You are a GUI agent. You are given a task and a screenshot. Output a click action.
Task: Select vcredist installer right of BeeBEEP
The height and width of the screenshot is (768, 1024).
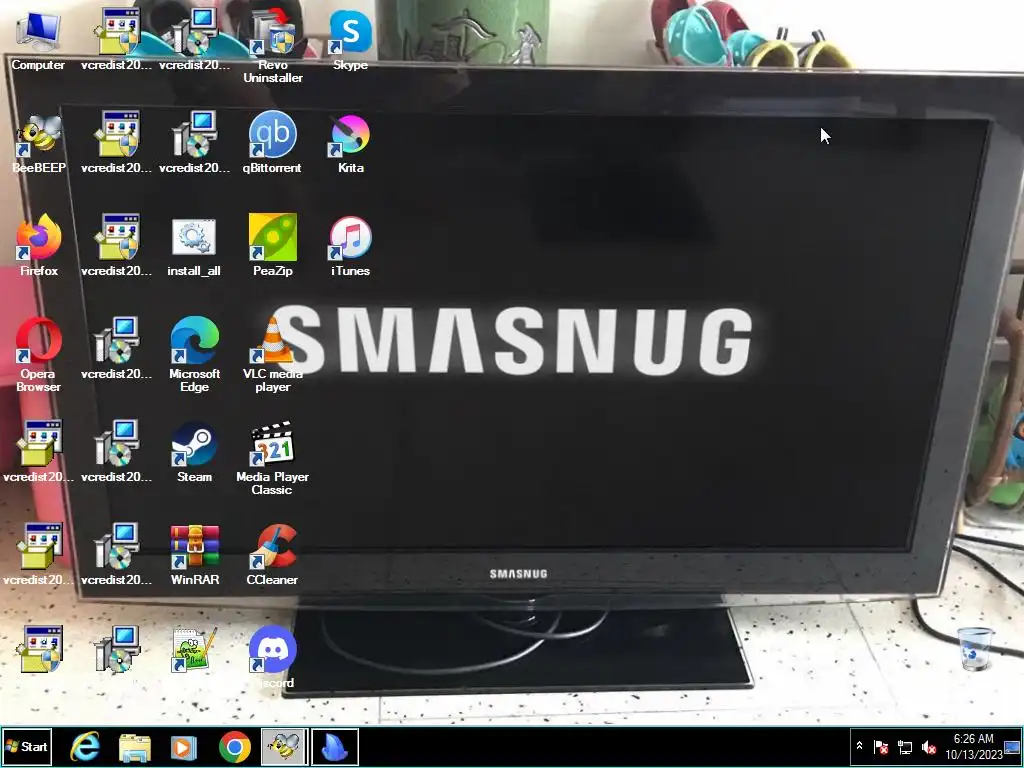coord(116,144)
